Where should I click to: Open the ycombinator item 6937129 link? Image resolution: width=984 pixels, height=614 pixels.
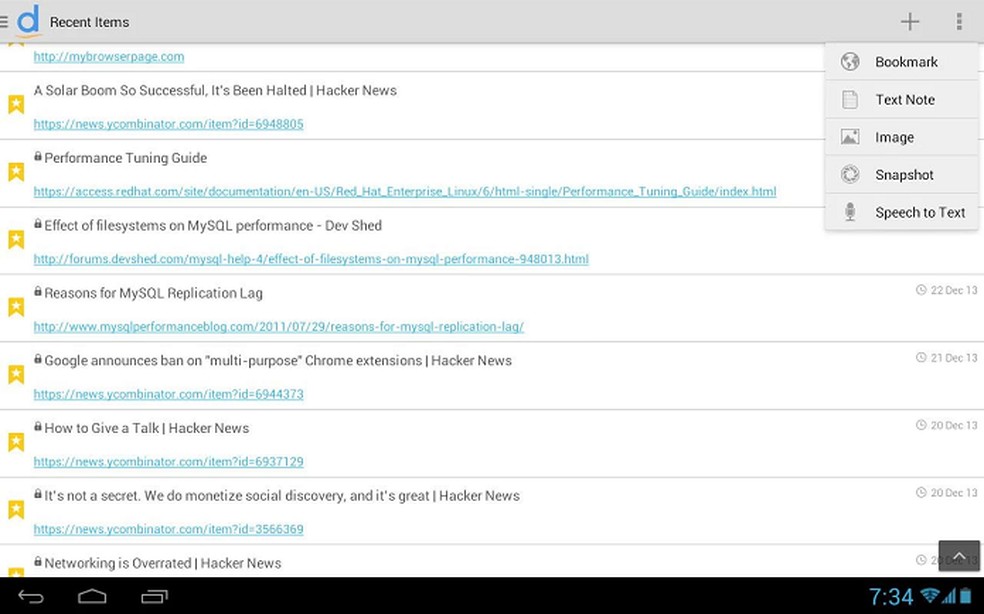(x=168, y=461)
